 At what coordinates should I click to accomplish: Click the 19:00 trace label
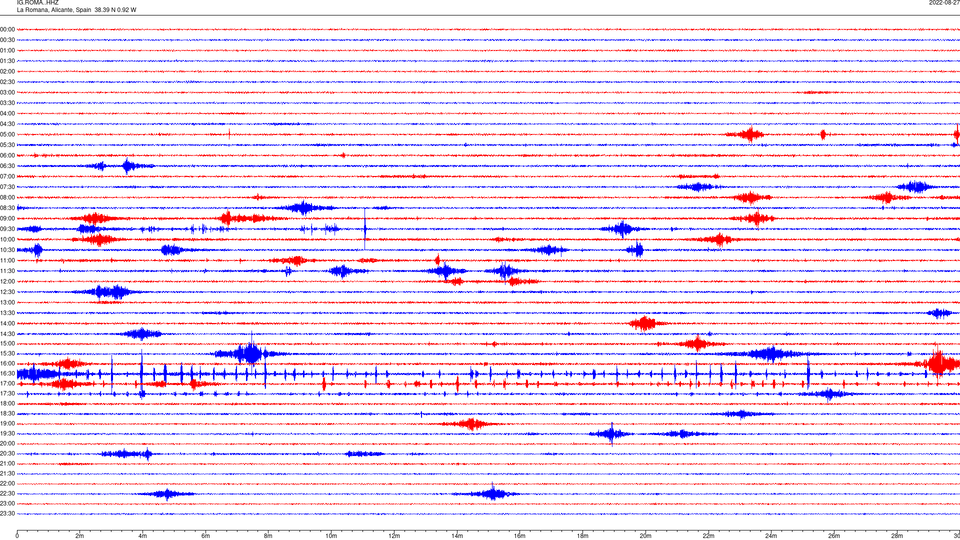pos(7,423)
